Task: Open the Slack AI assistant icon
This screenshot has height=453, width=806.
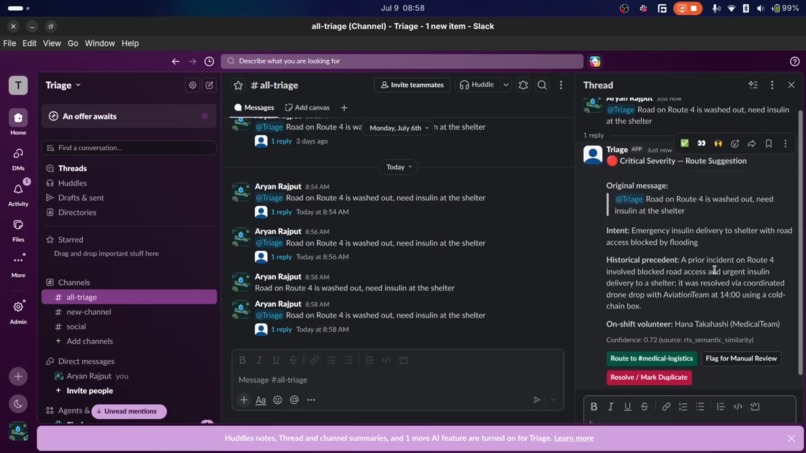Action: click(595, 61)
